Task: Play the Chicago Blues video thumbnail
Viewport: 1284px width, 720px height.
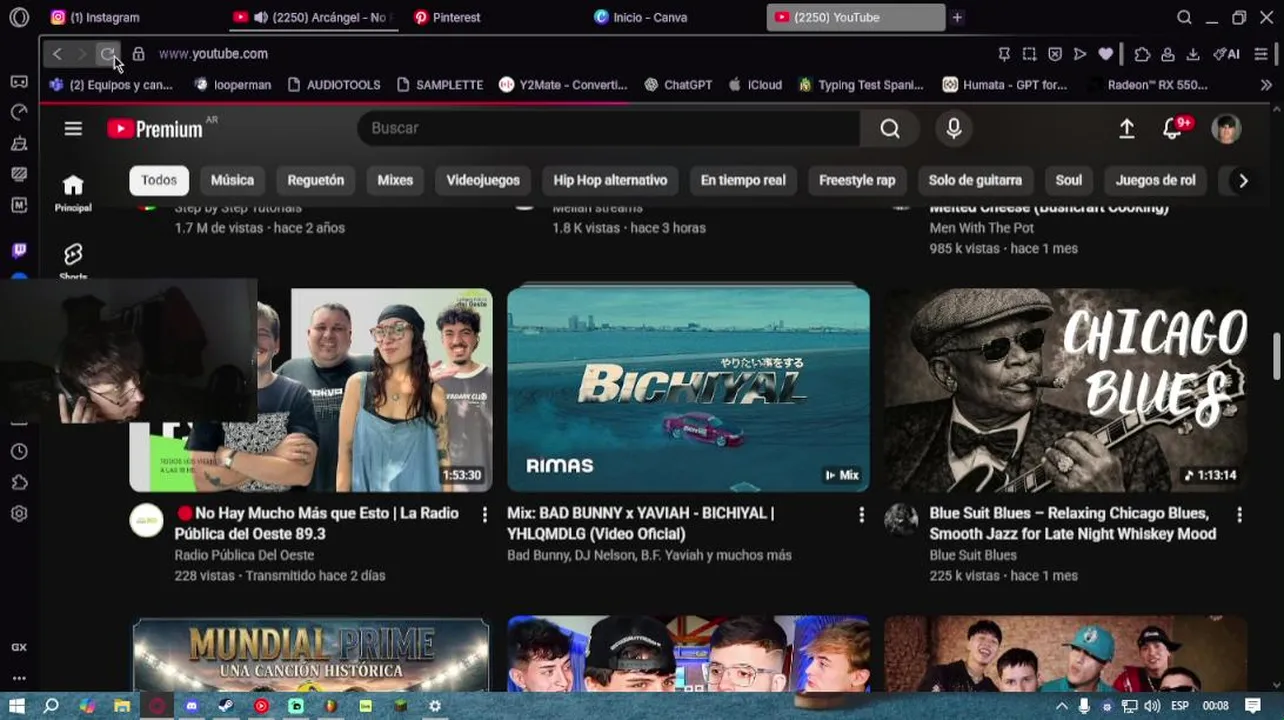Action: point(1066,390)
